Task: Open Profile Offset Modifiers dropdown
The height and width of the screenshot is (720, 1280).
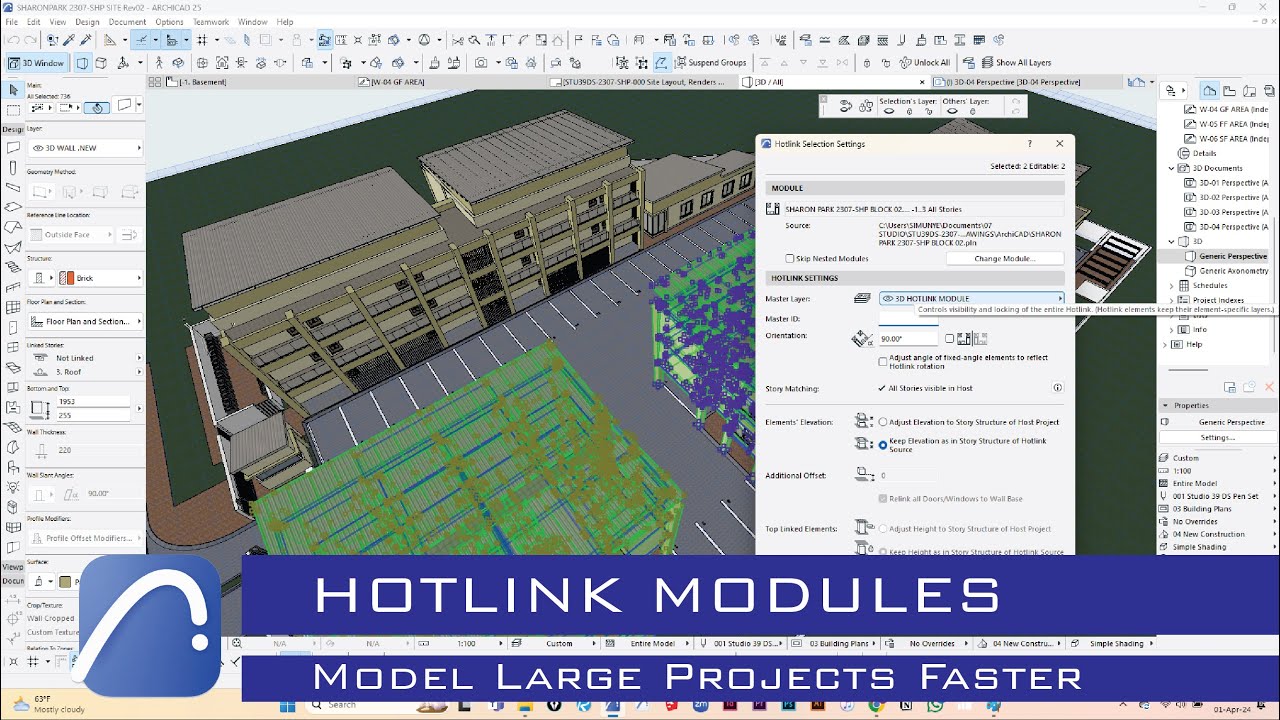Action: pyautogui.click(x=84, y=538)
